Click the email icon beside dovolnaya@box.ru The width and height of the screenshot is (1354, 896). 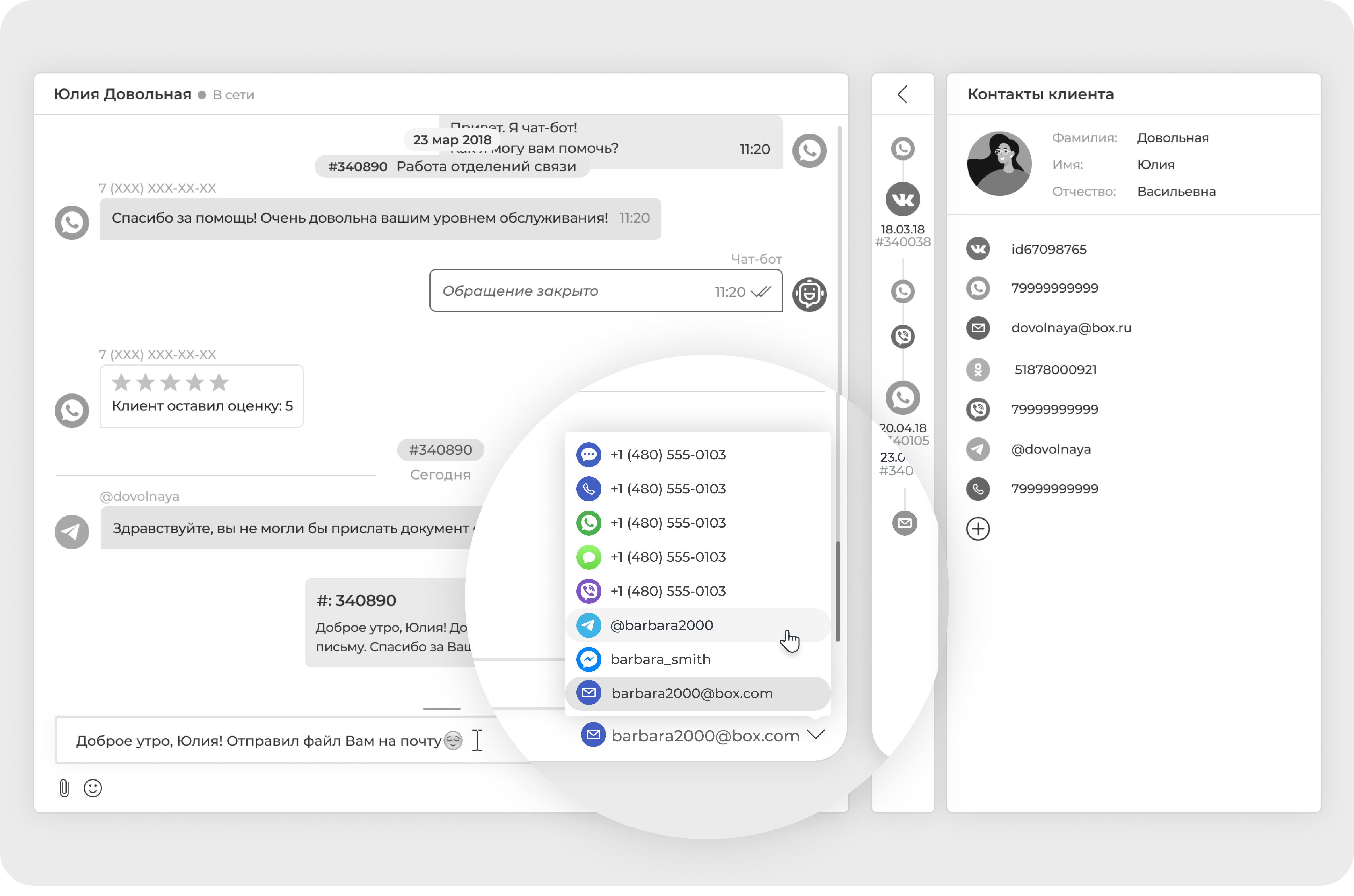(978, 328)
